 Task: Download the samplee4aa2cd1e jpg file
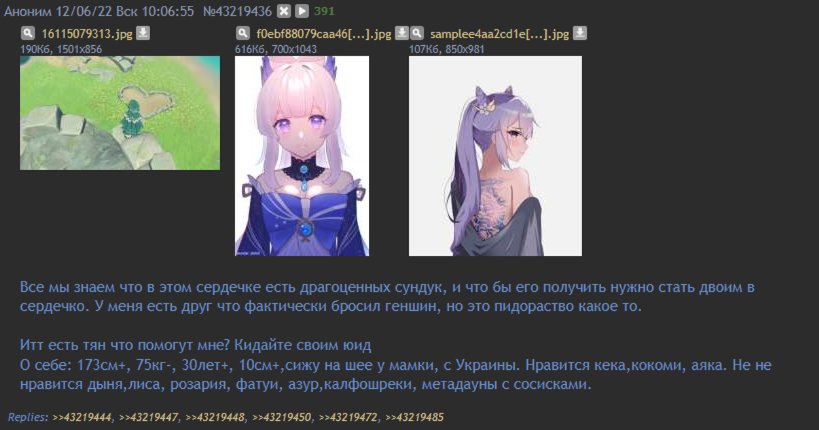coord(580,33)
